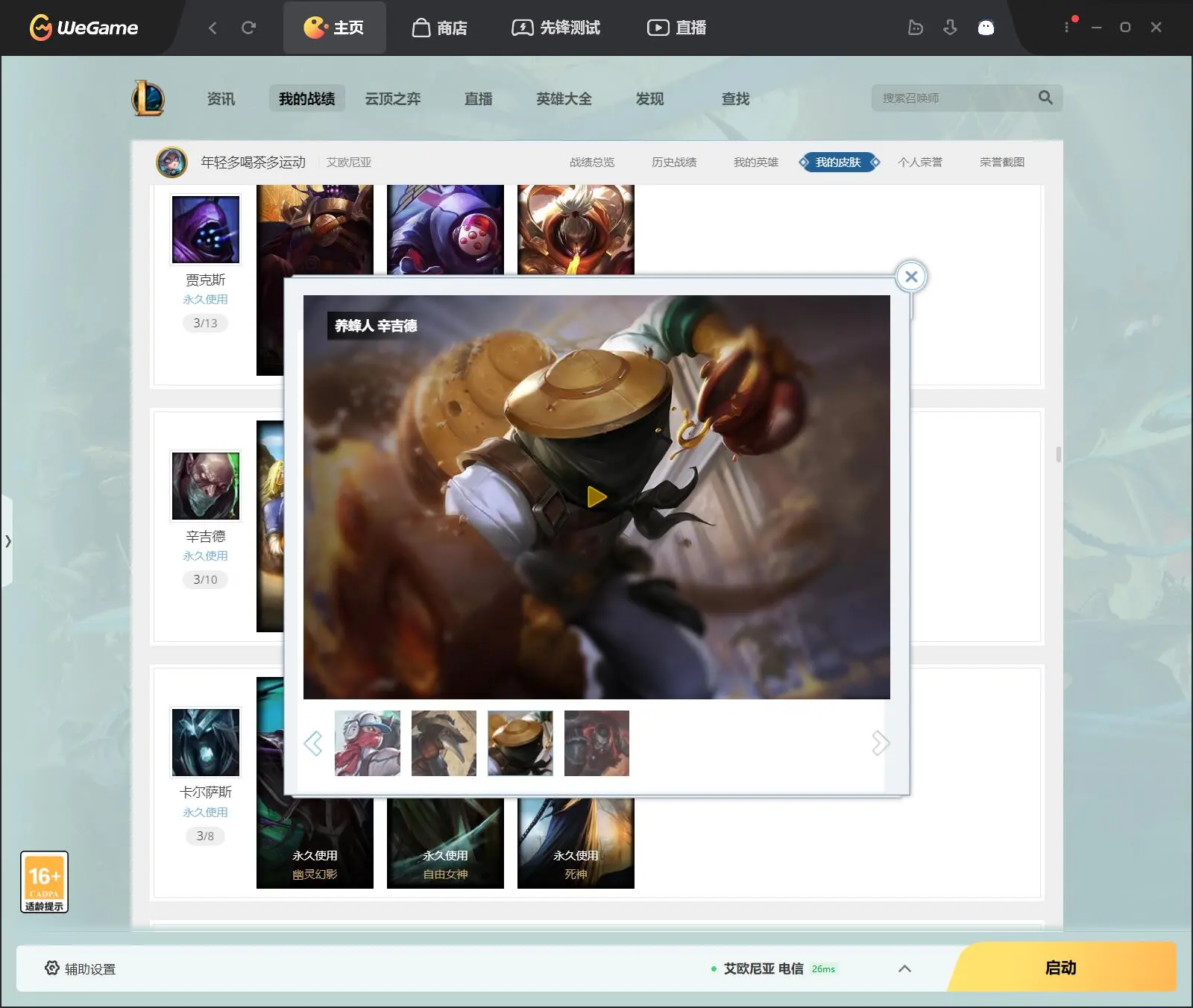The height and width of the screenshot is (1008, 1193).
Task: Click the white-haired skin card in top row
Action: [x=576, y=230]
